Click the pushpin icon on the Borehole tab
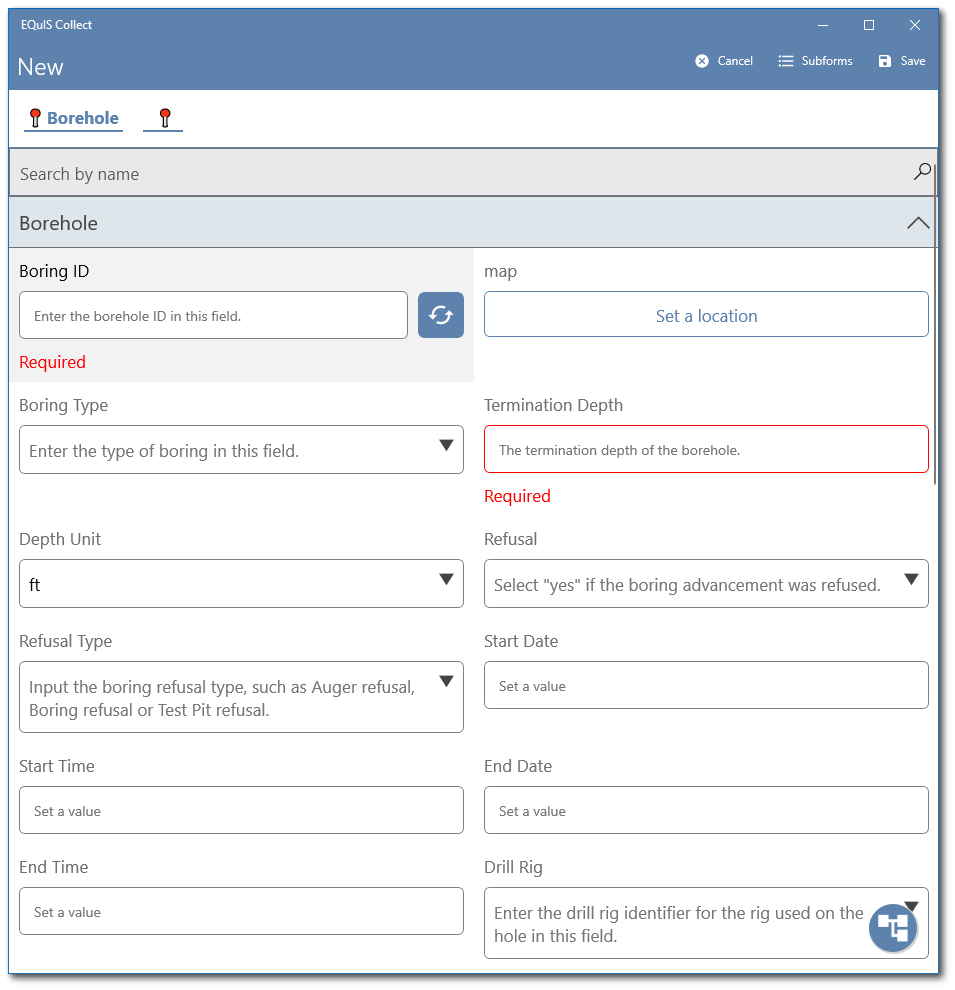 pos(36,115)
